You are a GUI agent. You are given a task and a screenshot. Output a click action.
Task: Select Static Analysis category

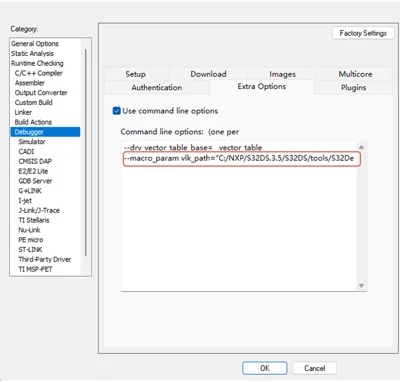32,53
